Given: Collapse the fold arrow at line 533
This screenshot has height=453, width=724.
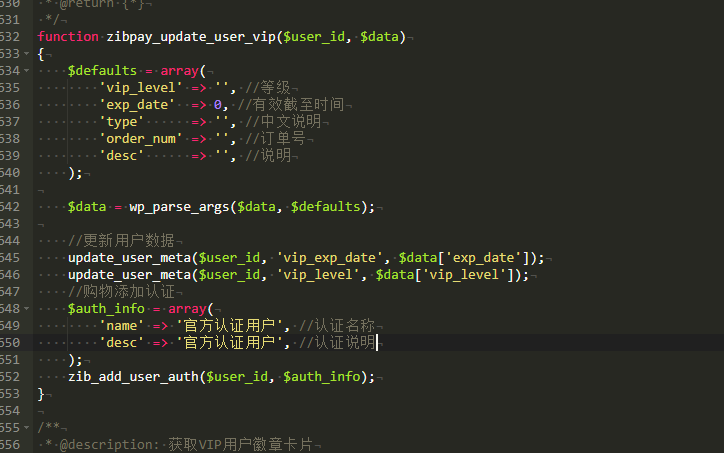Looking at the screenshot, I should click(x=26, y=54).
